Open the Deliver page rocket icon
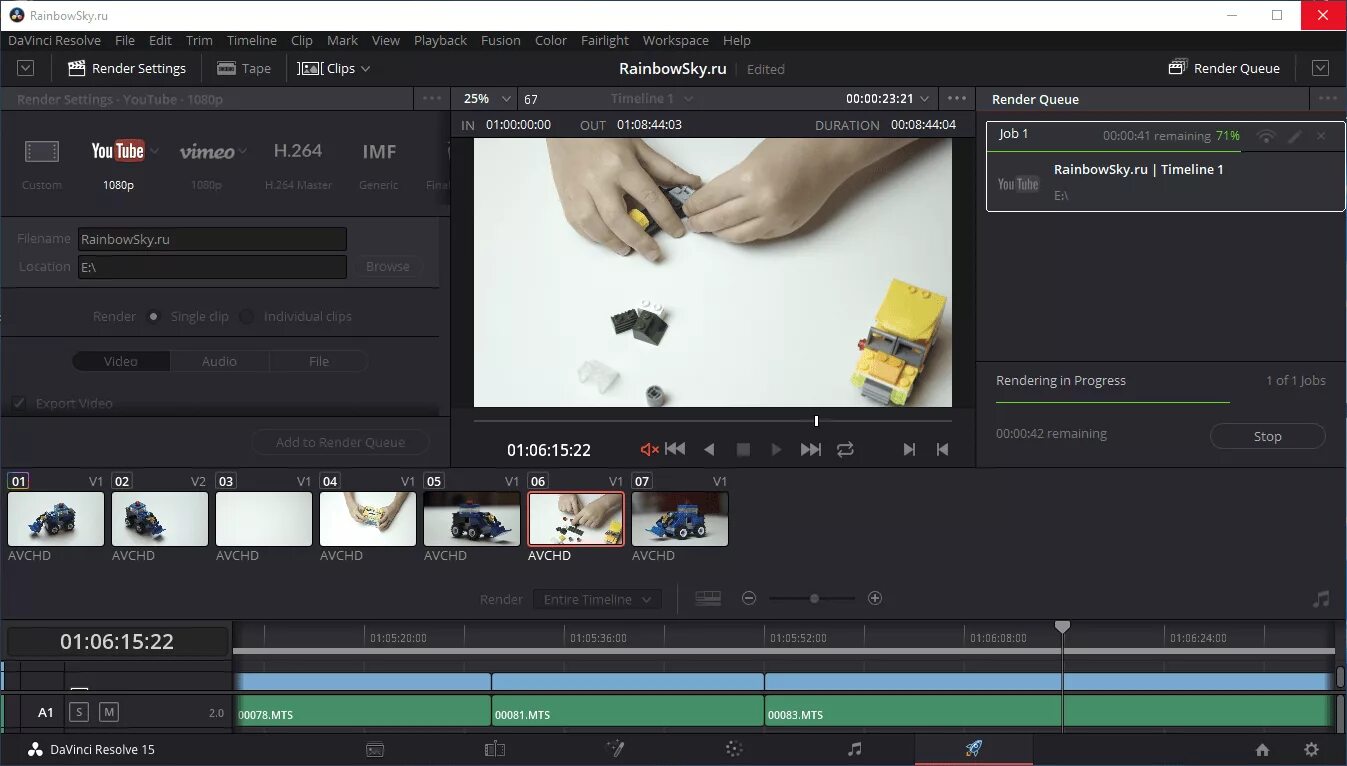Viewport: 1347px width, 766px height. 973,749
